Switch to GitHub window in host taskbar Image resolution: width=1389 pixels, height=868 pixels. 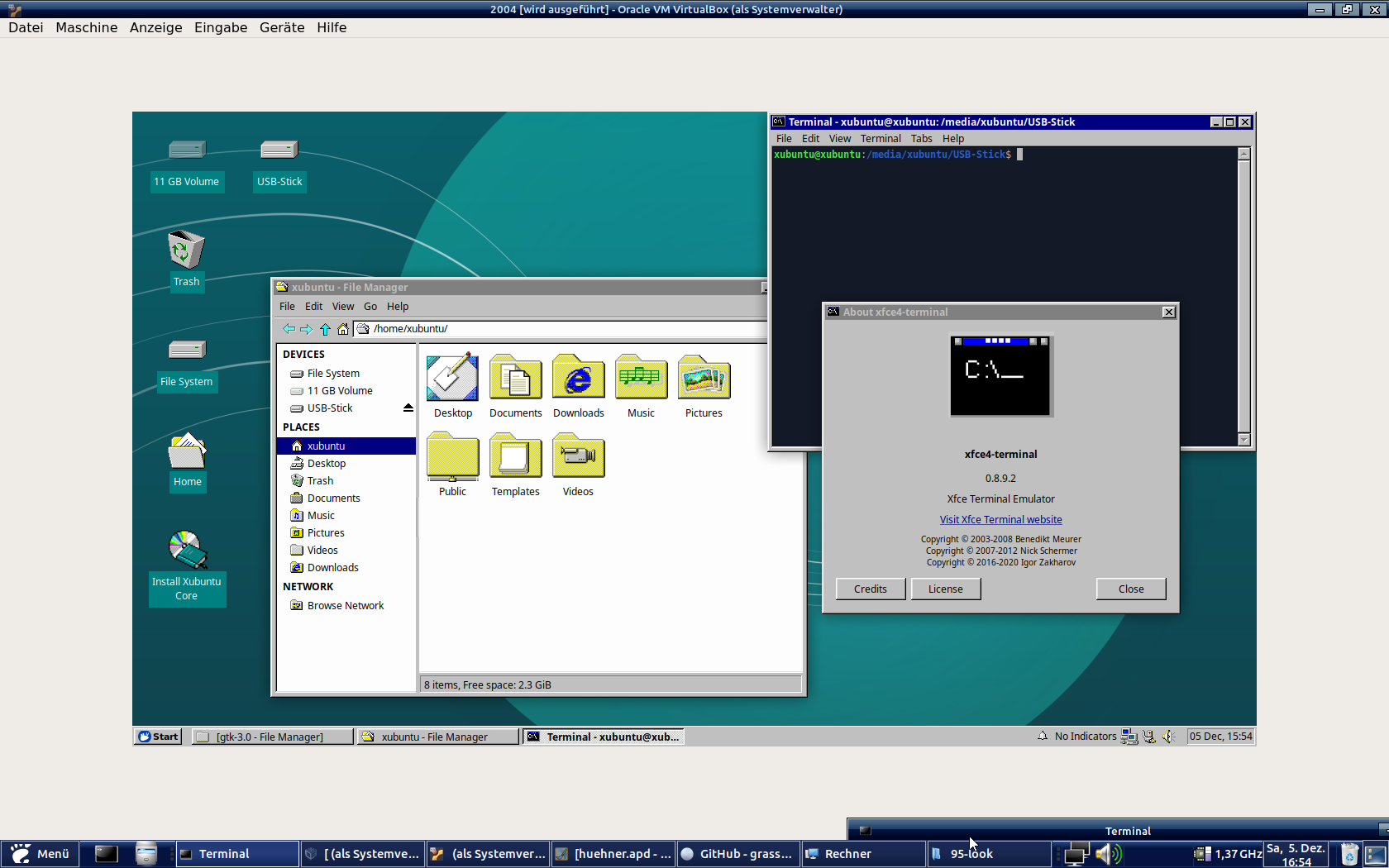click(x=737, y=854)
